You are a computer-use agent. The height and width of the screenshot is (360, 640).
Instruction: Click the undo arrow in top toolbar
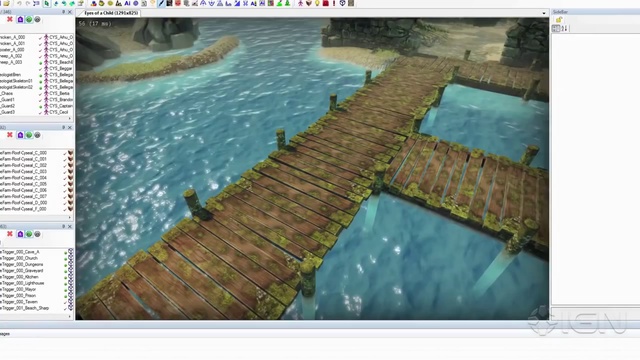(x=19, y=3)
